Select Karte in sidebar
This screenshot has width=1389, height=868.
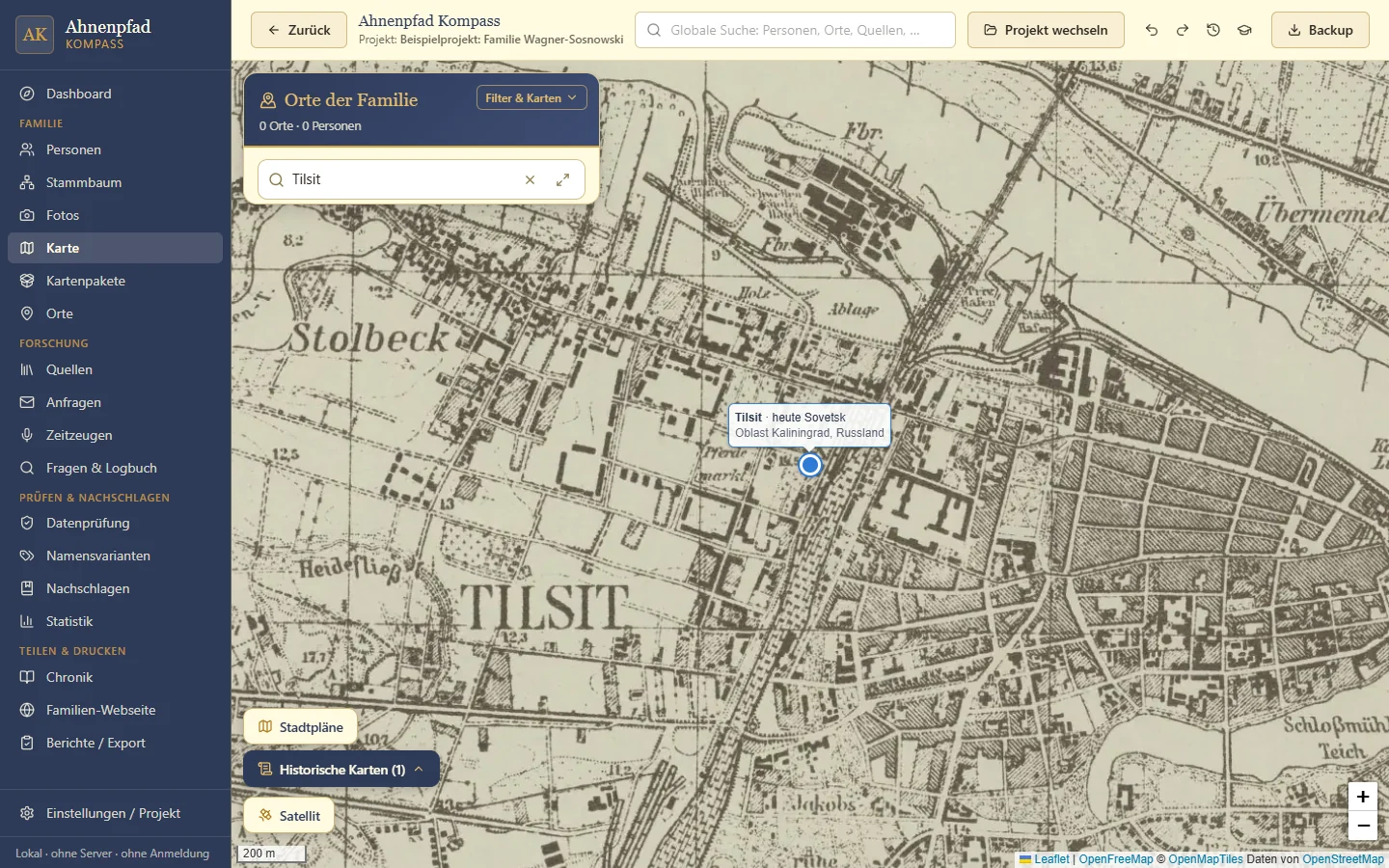tap(115, 248)
